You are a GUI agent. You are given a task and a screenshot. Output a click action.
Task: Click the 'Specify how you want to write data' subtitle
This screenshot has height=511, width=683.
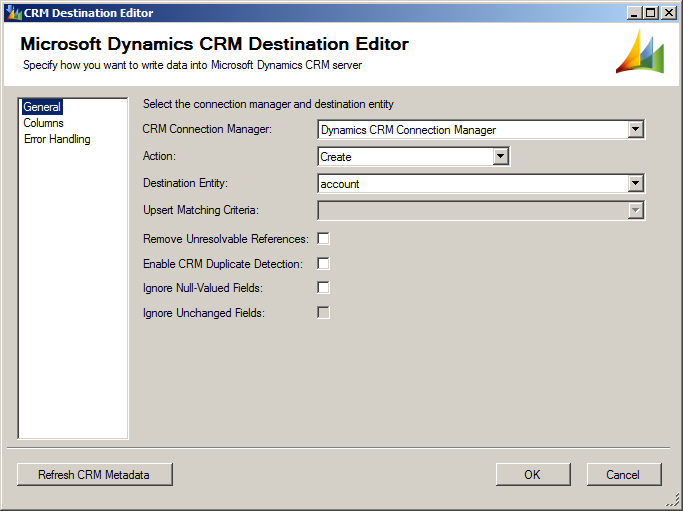point(193,65)
